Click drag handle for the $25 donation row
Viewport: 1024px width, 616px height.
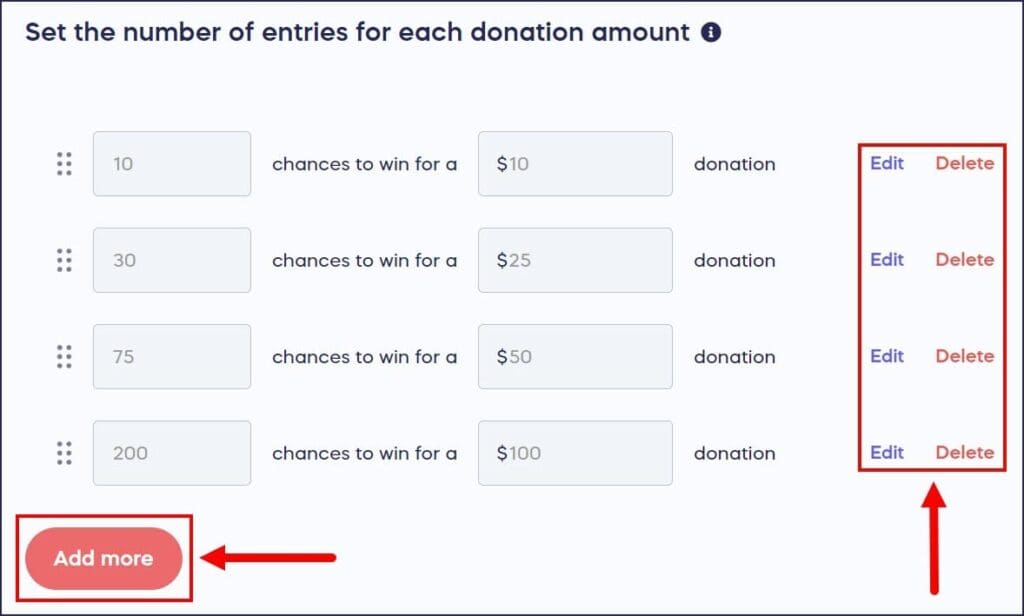coord(64,260)
